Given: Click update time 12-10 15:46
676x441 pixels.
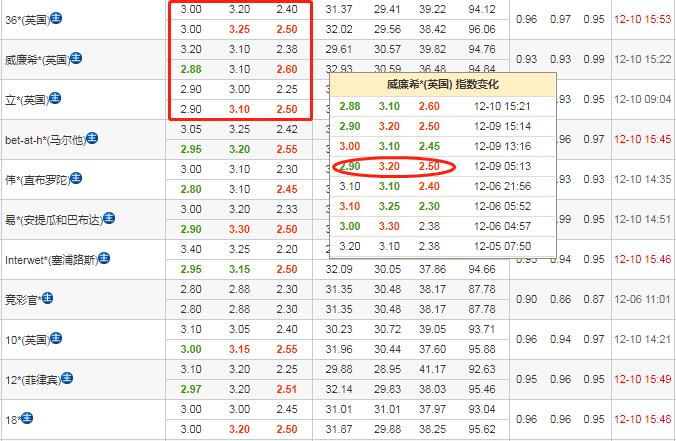Looking at the screenshot, I should pos(642,259).
